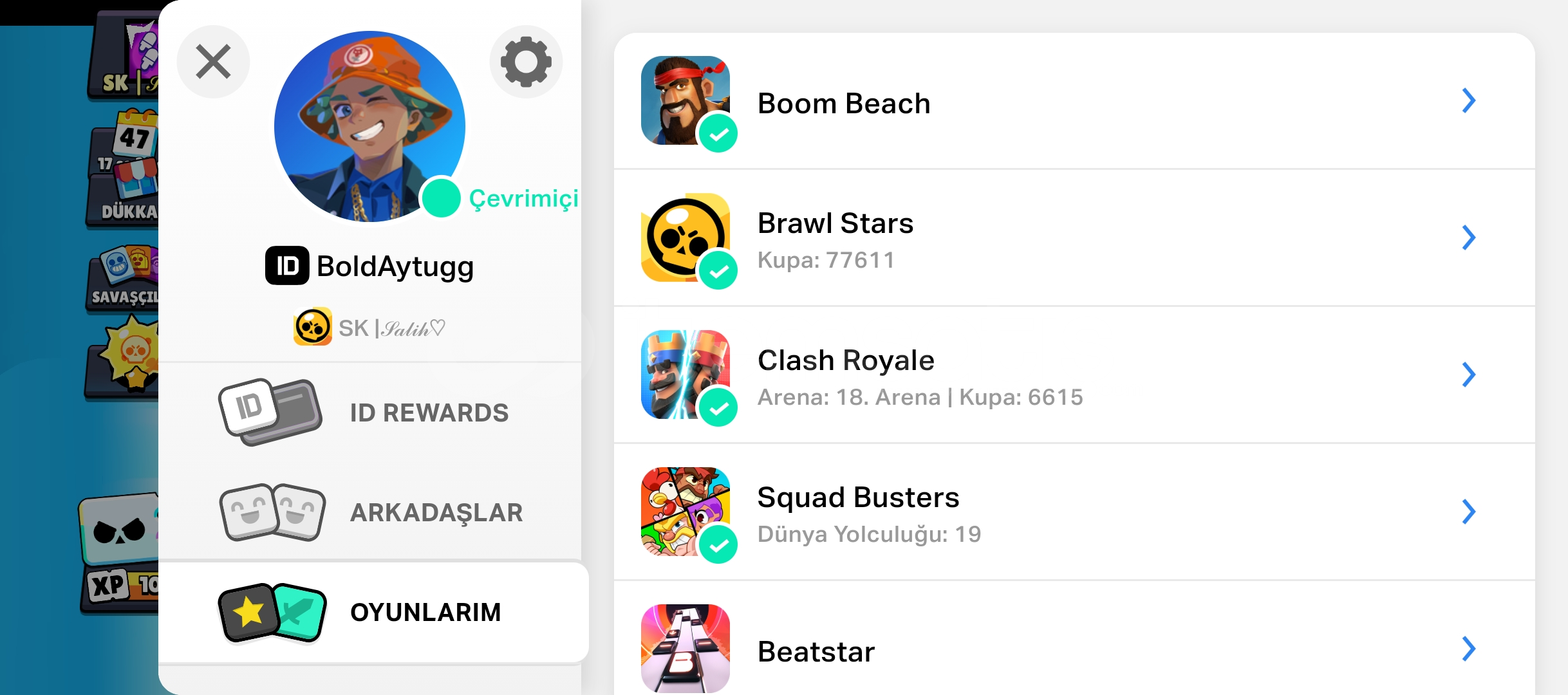Select the OYUNLARIM menu item
Image resolution: width=1568 pixels, height=695 pixels.
click(373, 613)
